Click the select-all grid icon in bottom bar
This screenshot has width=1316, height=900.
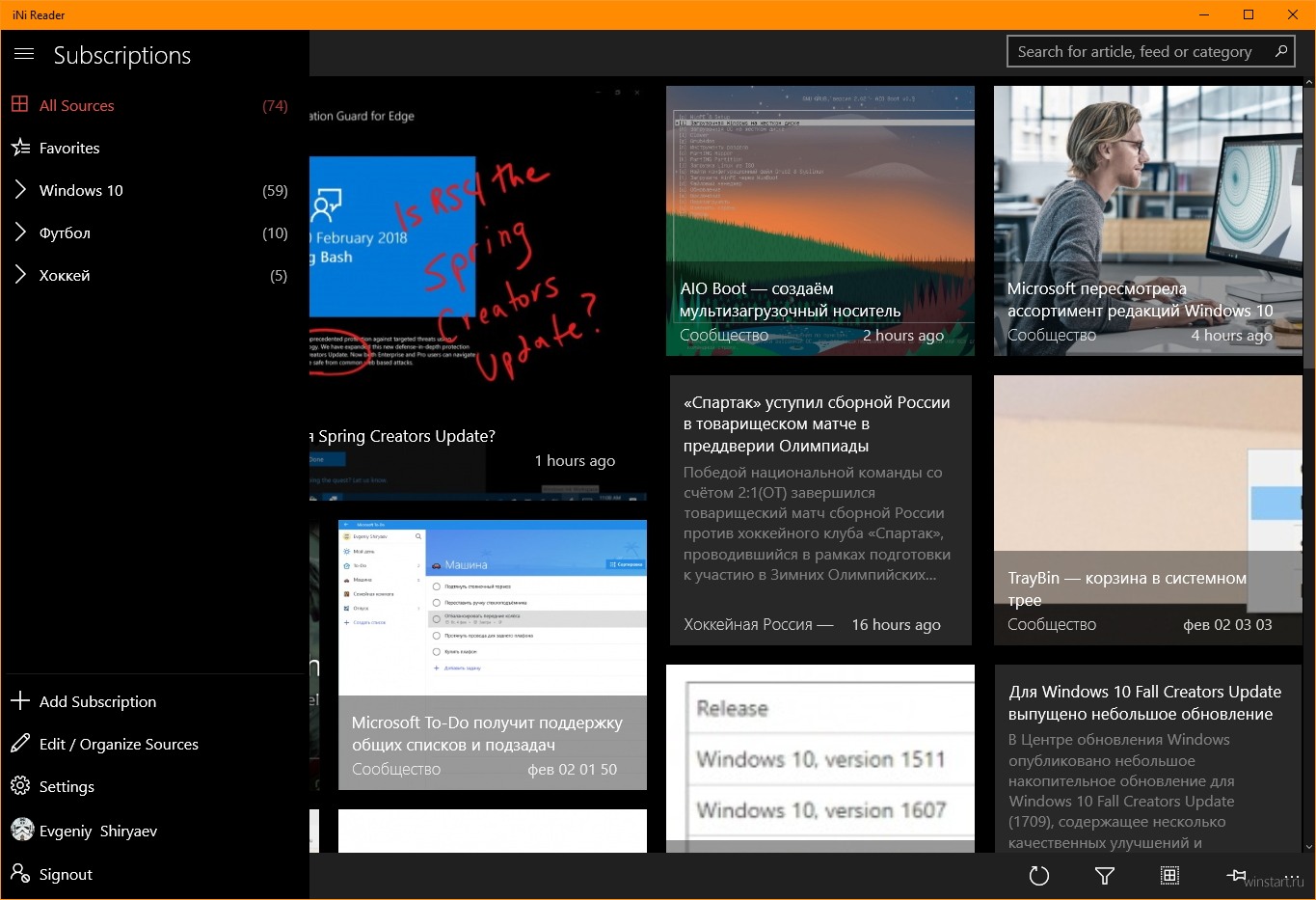(x=1169, y=876)
